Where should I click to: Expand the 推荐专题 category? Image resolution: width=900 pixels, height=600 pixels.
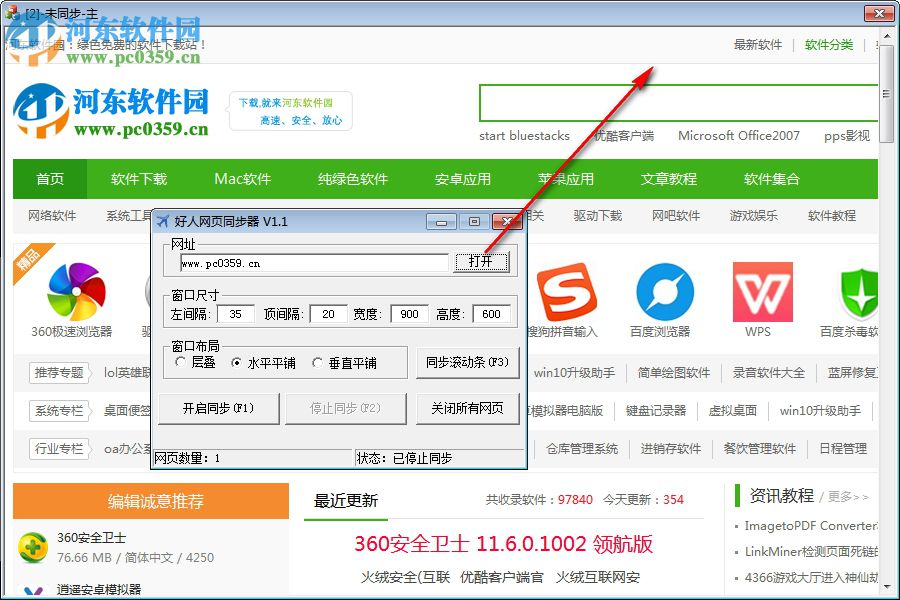click(58, 372)
